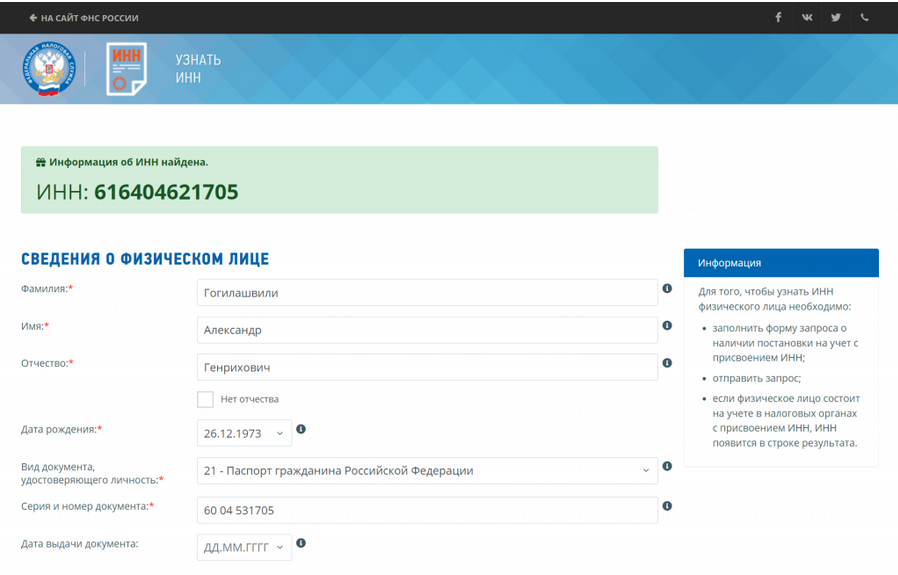The height and width of the screenshot is (575, 898).
Task: Show info tooltip next to Имя field
Action: tap(667, 326)
